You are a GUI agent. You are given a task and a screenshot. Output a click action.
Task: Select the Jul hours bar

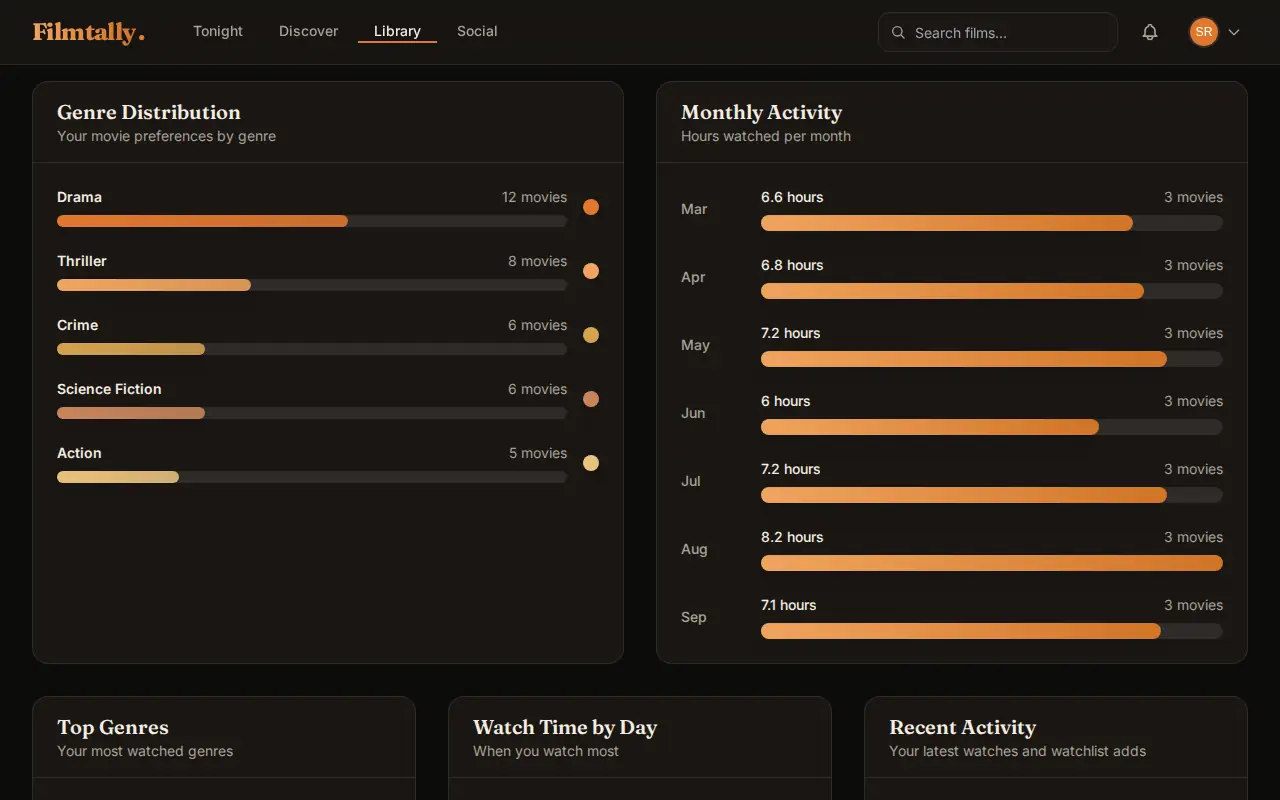[992, 495]
